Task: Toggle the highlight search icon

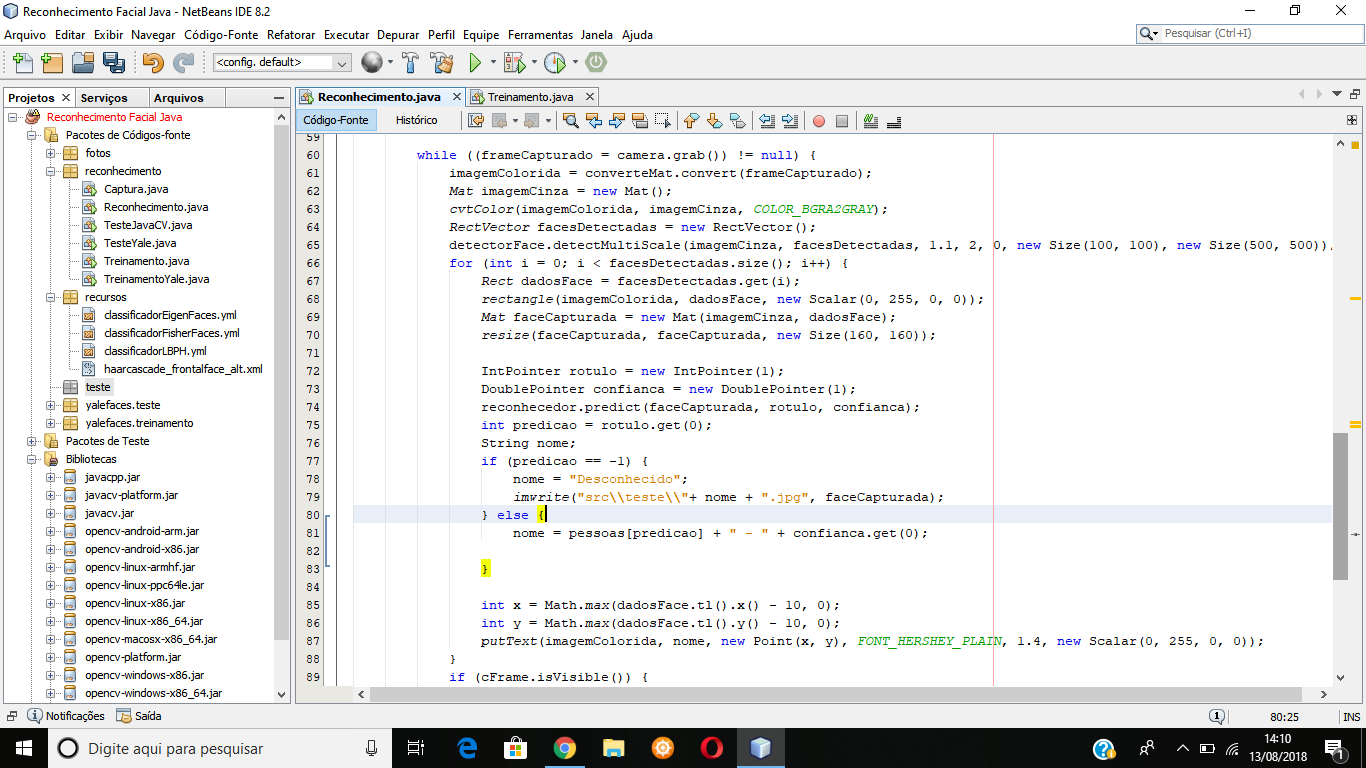Action: (640, 120)
